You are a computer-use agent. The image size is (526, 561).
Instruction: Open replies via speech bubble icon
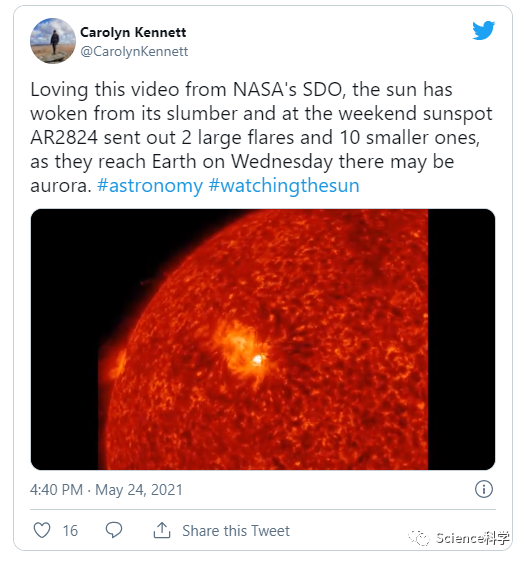[x=114, y=530]
